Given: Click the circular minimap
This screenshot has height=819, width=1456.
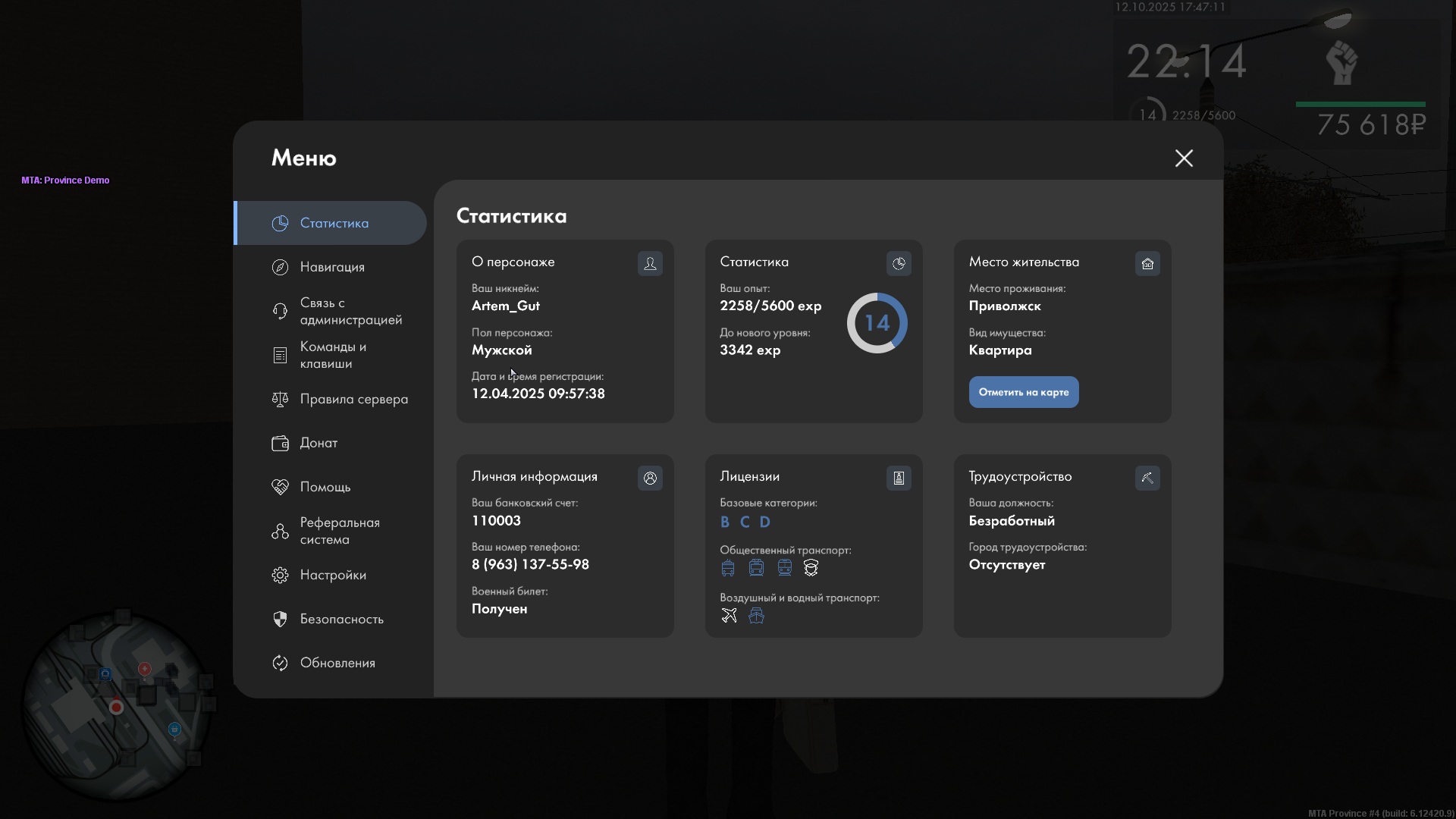Looking at the screenshot, I should [x=117, y=706].
